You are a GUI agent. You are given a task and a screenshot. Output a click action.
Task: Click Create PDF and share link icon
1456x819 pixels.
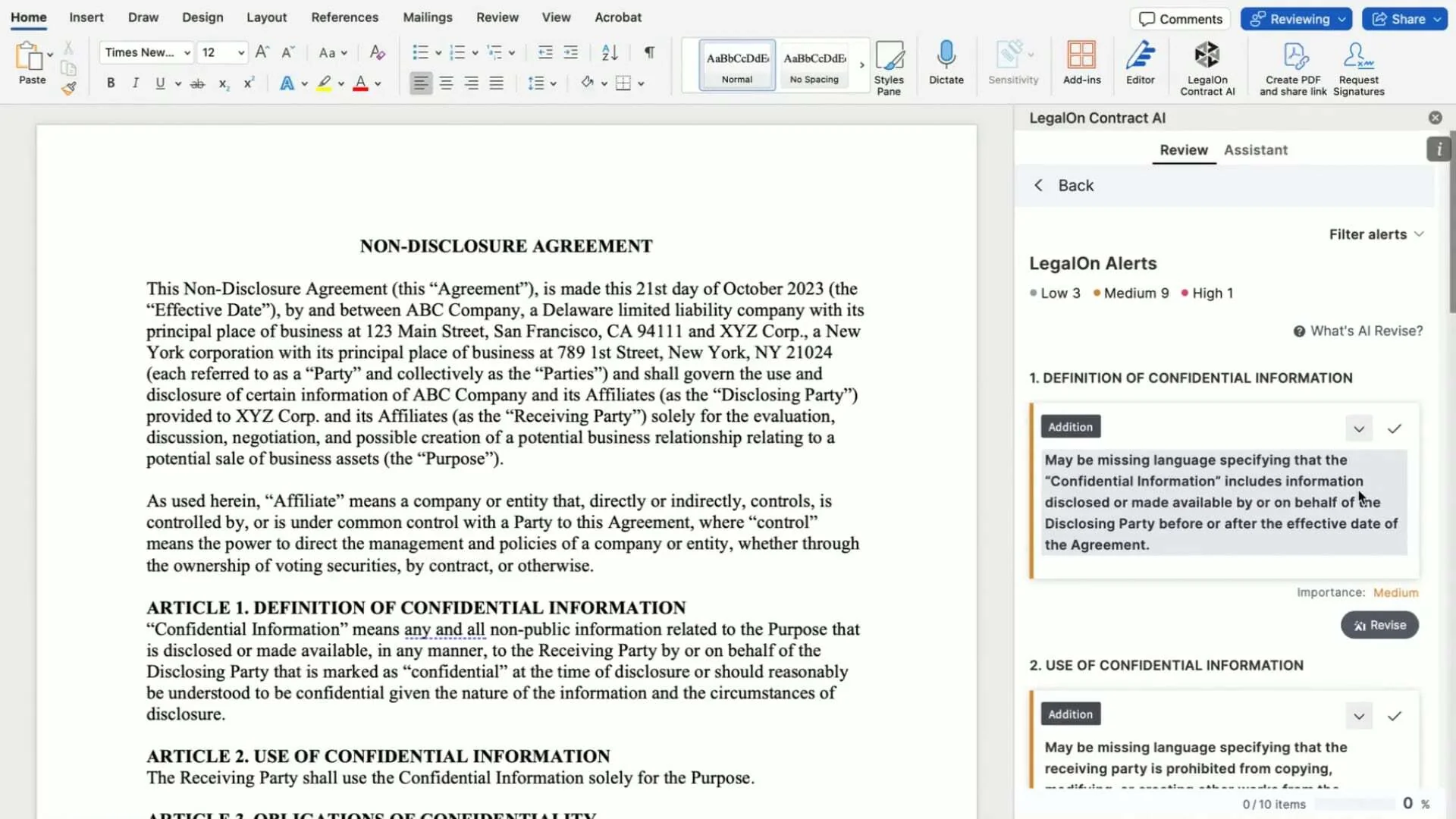click(x=1294, y=55)
